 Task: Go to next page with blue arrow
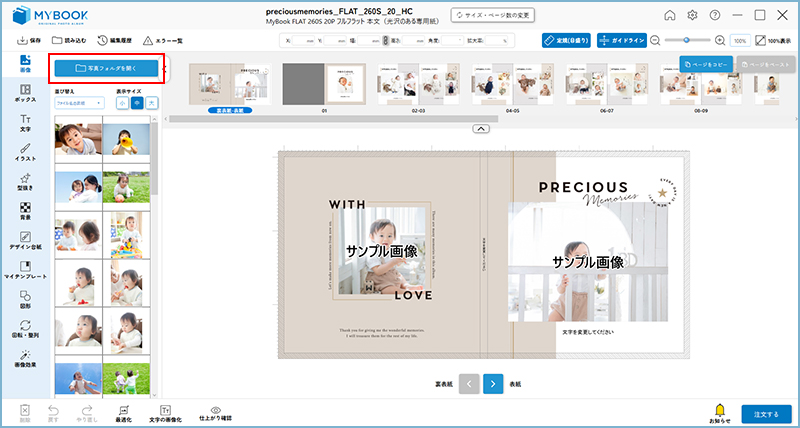click(x=493, y=384)
